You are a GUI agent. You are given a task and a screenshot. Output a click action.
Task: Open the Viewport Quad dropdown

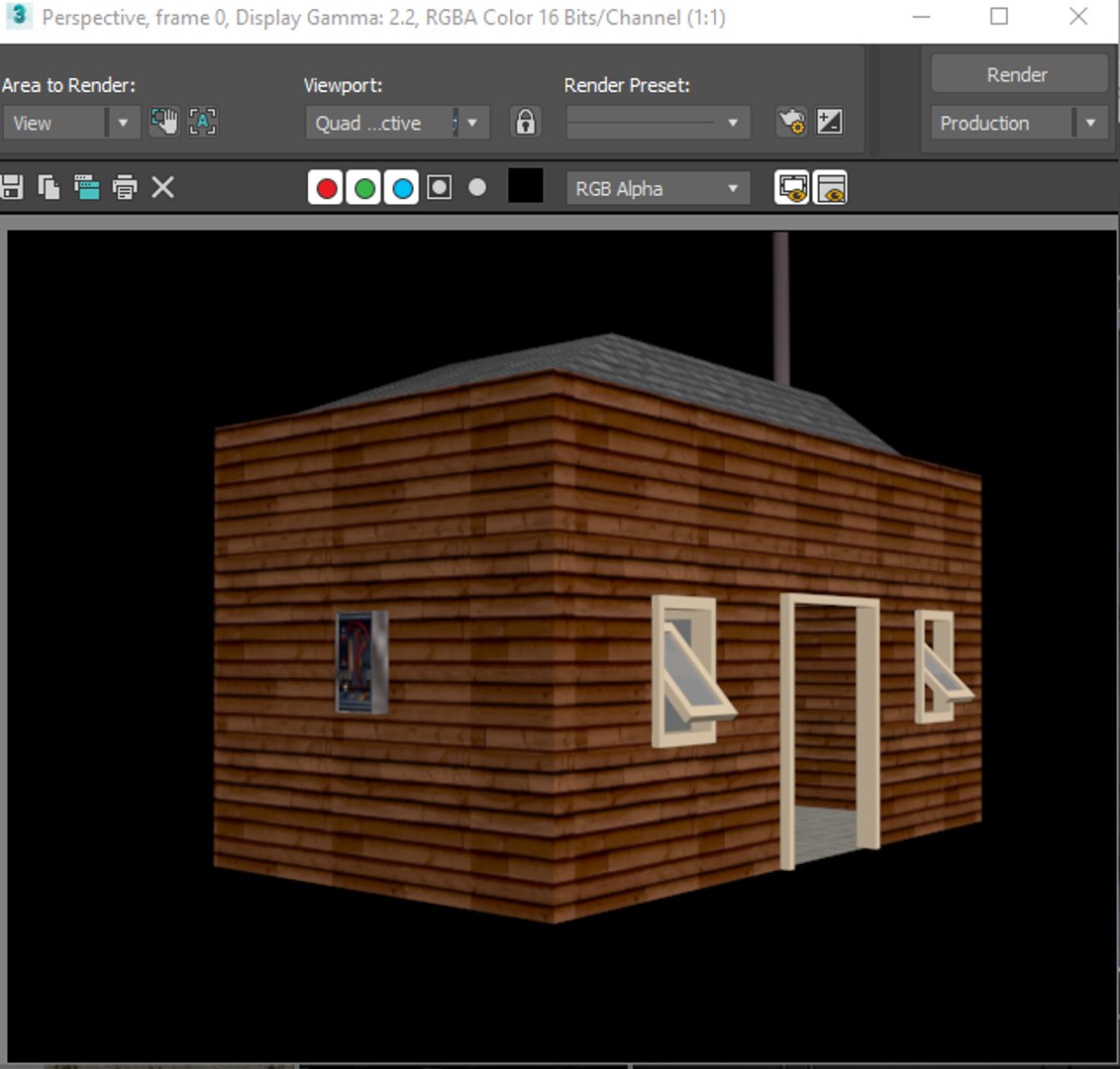[397, 123]
